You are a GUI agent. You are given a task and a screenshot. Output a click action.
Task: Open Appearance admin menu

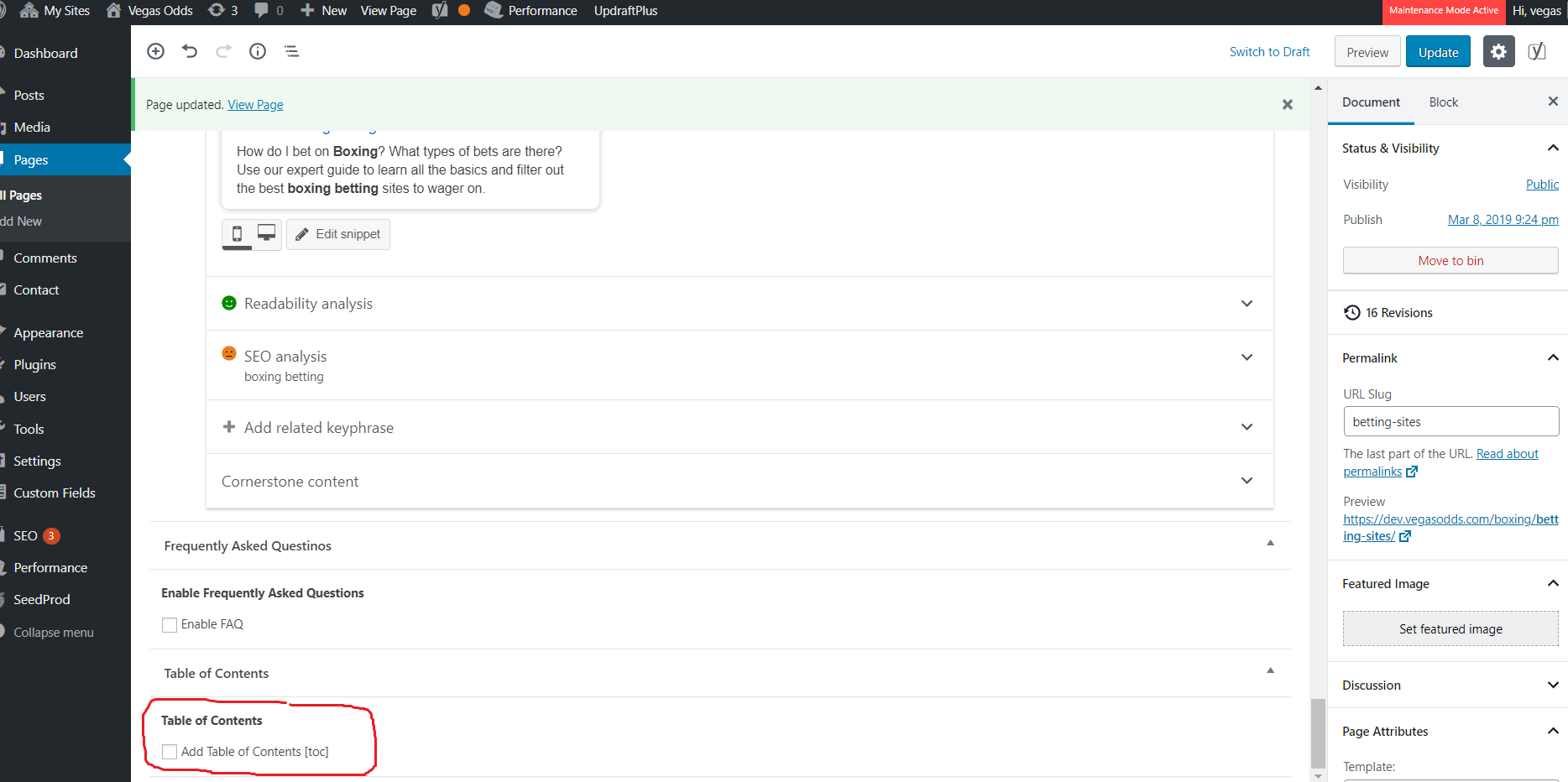tap(48, 333)
